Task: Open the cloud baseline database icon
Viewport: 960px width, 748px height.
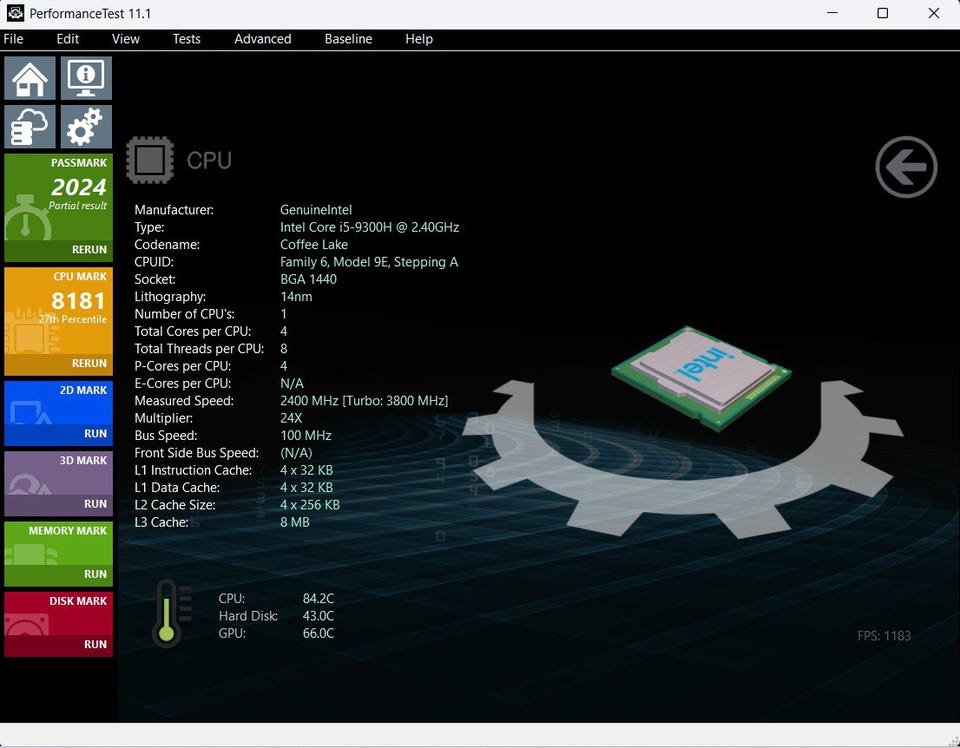Action: (x=29, y=127)
